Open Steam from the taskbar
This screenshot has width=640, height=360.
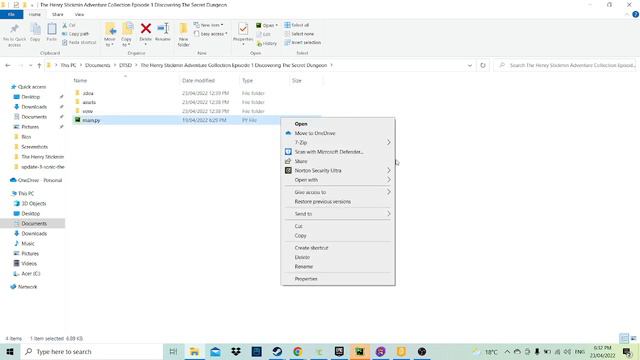(x=277, y=351)
